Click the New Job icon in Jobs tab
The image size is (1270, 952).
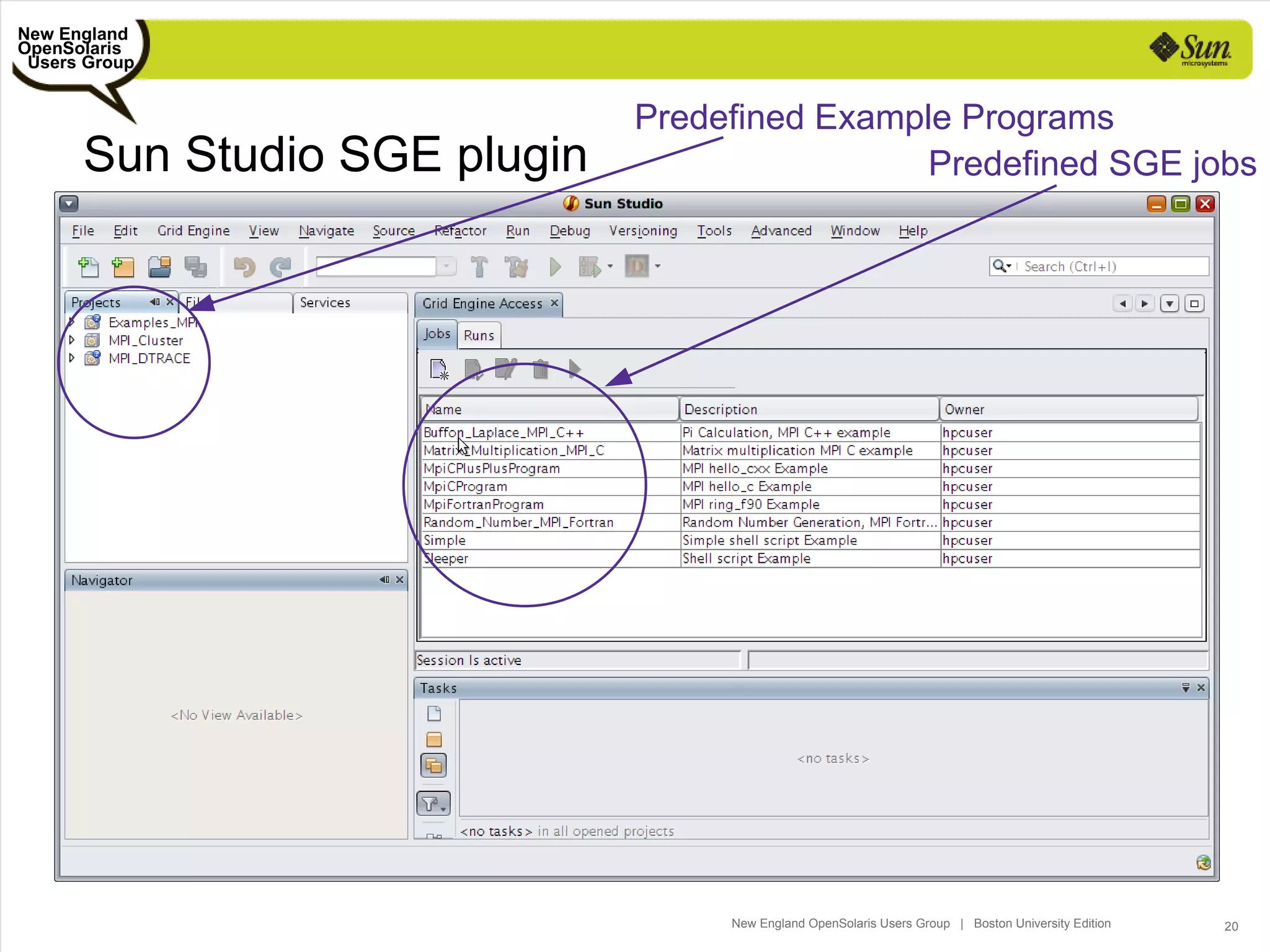(x=439, y=369)
